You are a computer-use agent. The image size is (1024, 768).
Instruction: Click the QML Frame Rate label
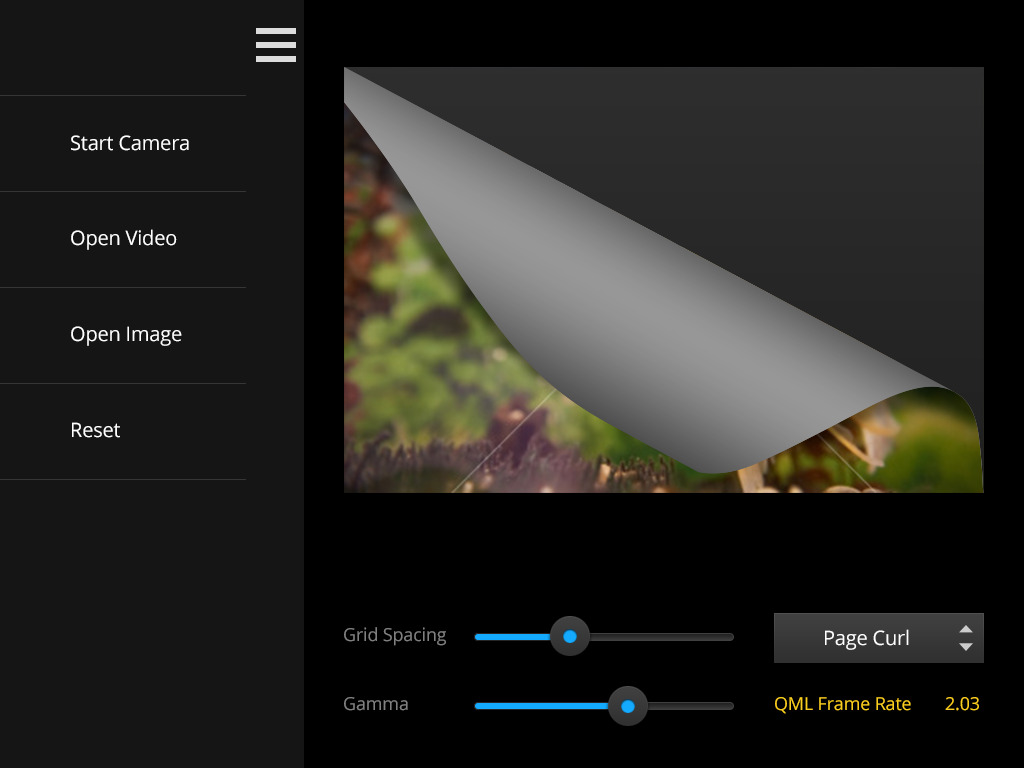tap(842, 704)
